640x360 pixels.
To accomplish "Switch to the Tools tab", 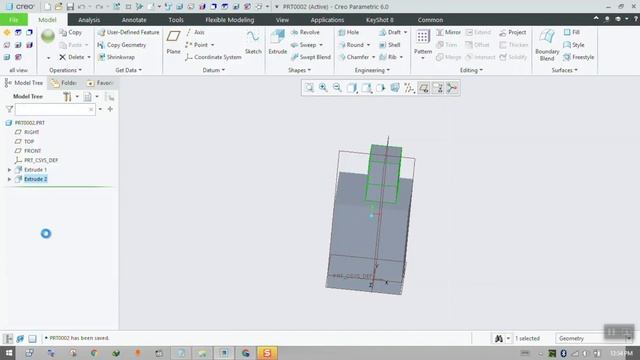I will click(176, 20).
